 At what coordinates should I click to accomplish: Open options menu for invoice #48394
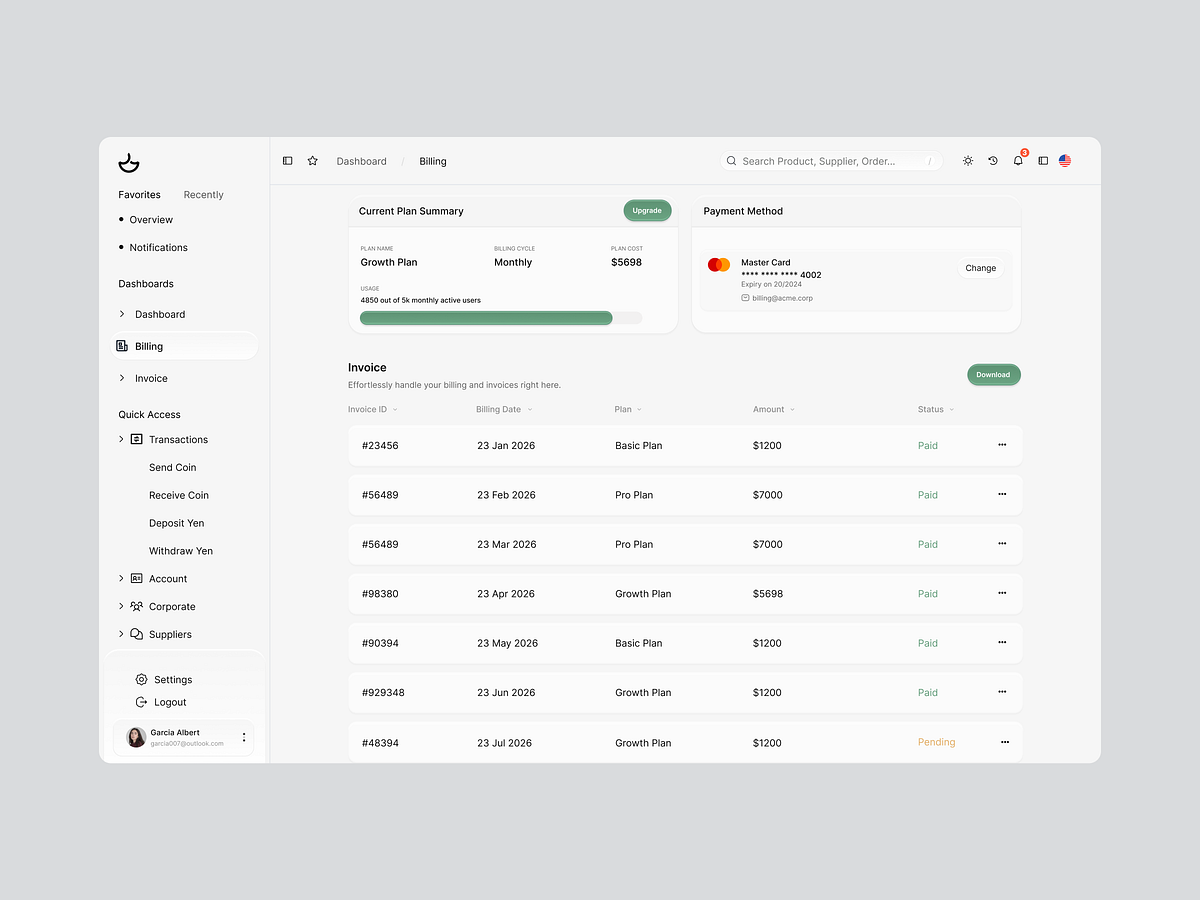[x=1004, y=742]
